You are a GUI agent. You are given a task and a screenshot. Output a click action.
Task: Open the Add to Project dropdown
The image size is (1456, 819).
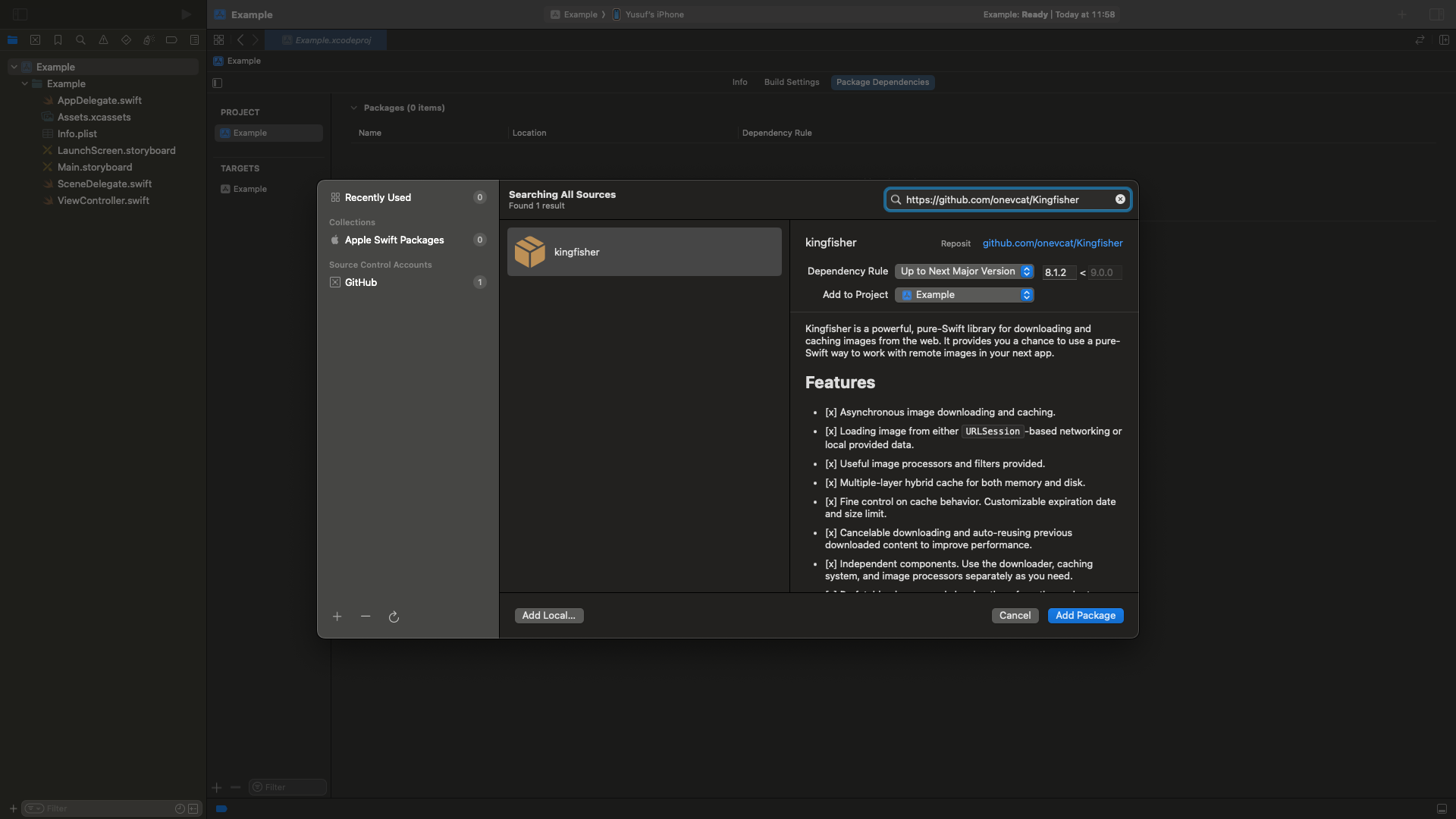coord(965,295)
